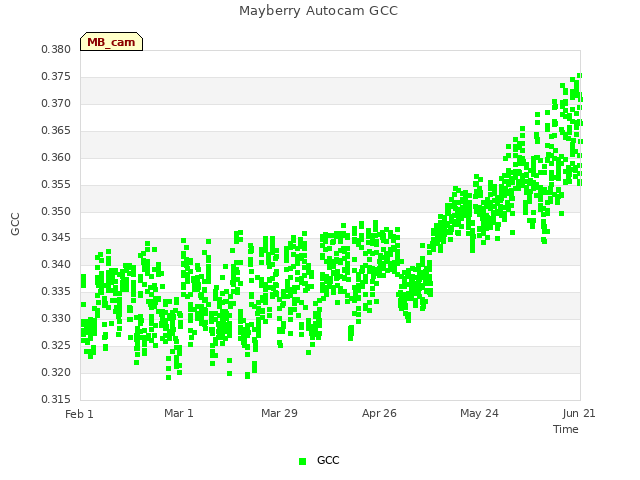Click the May 24 axis label
Image resolution: width=640 pixels, height=480 pixels.
point(479,413)
